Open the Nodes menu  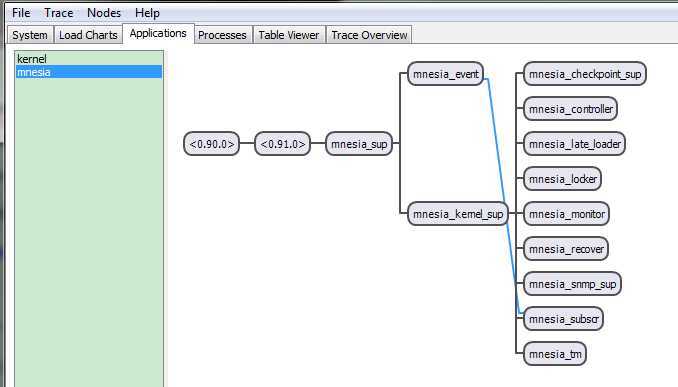[104, 13]
